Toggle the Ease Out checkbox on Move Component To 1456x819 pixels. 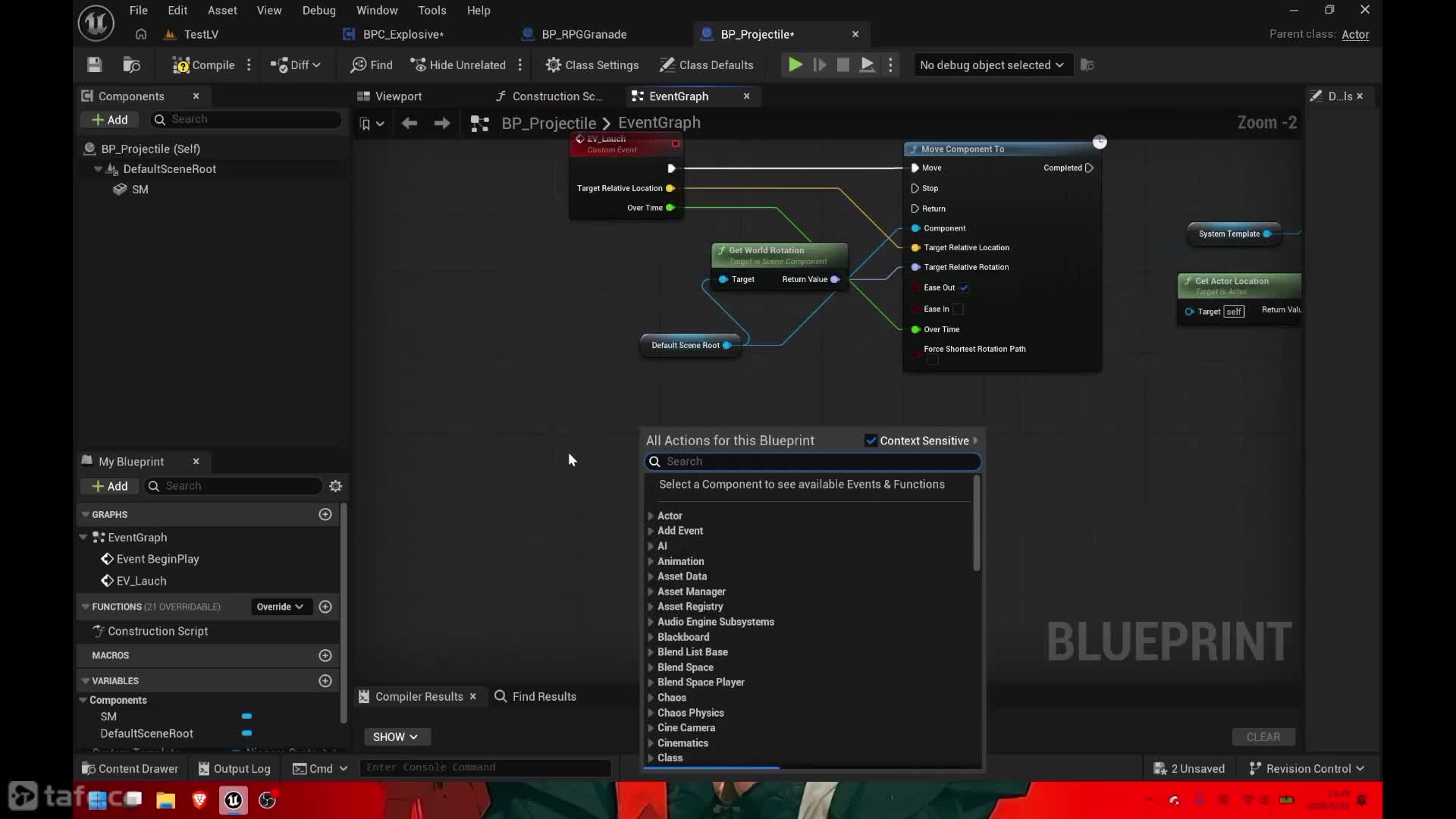click(965, 288)
